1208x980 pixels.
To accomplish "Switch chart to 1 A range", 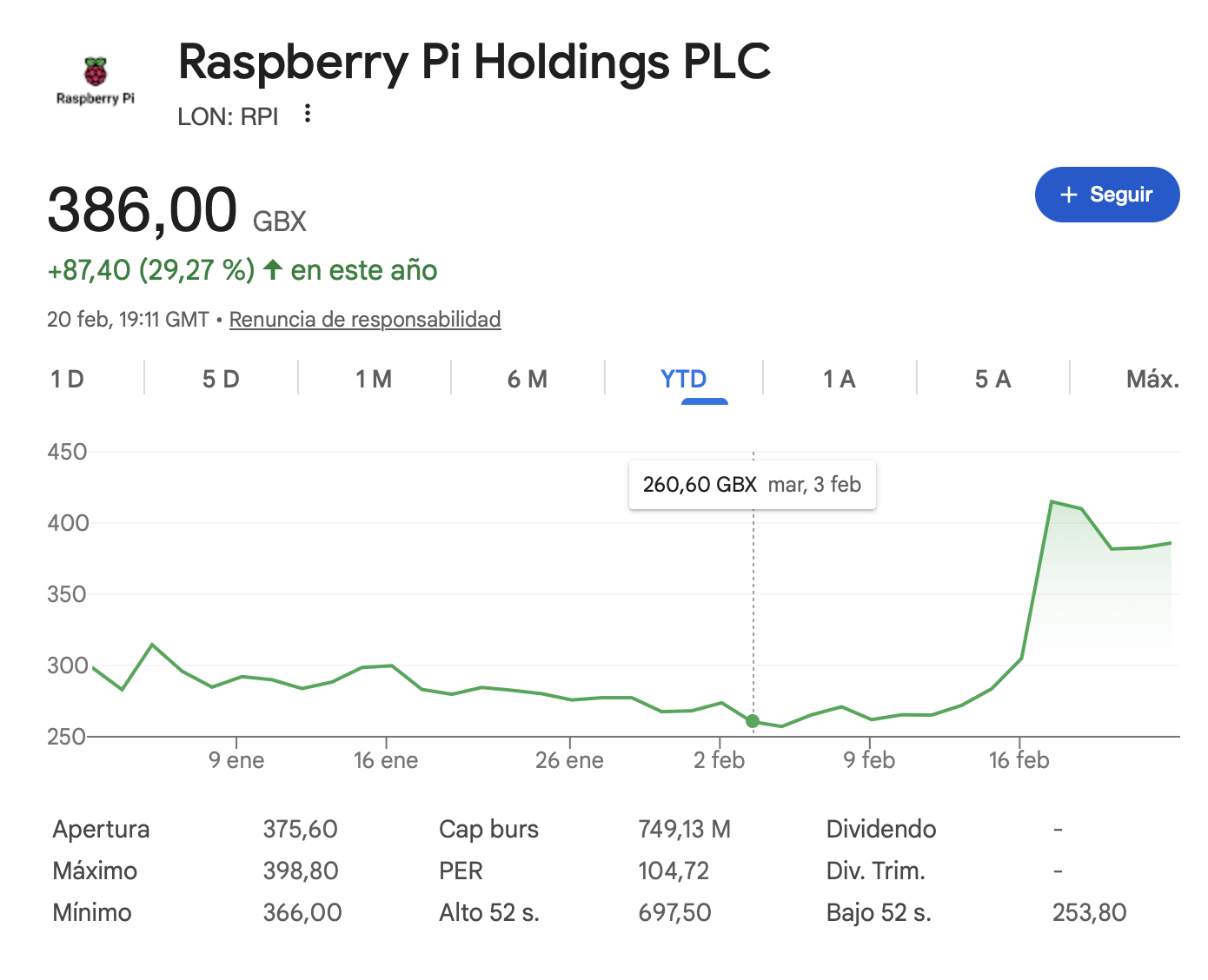I will [x=840, y=379].
